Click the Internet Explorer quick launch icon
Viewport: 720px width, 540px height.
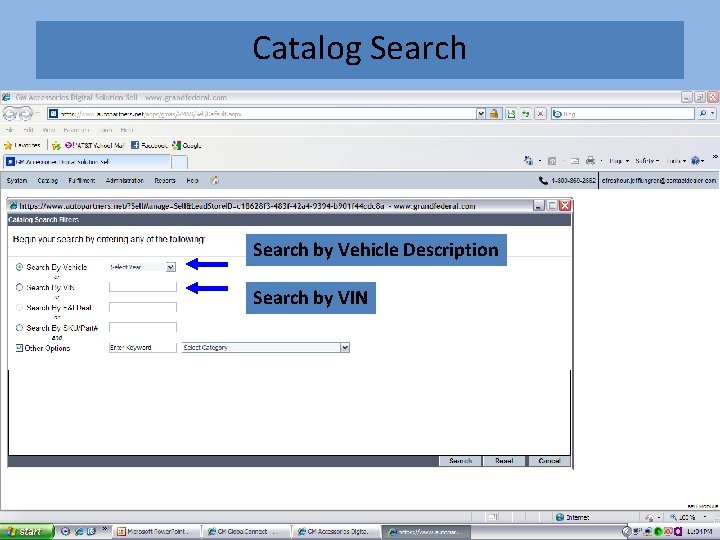(x=79, y=532)
